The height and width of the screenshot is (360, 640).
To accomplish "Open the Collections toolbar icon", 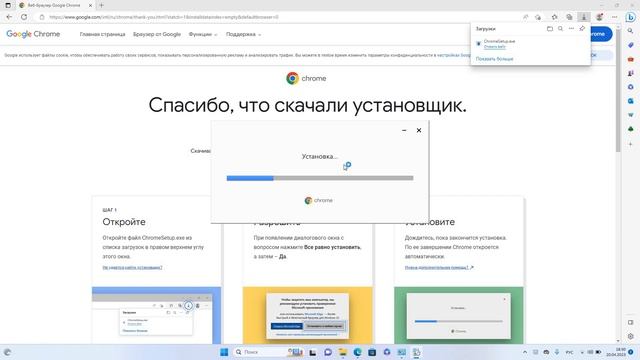I will (x=569, y=17).
